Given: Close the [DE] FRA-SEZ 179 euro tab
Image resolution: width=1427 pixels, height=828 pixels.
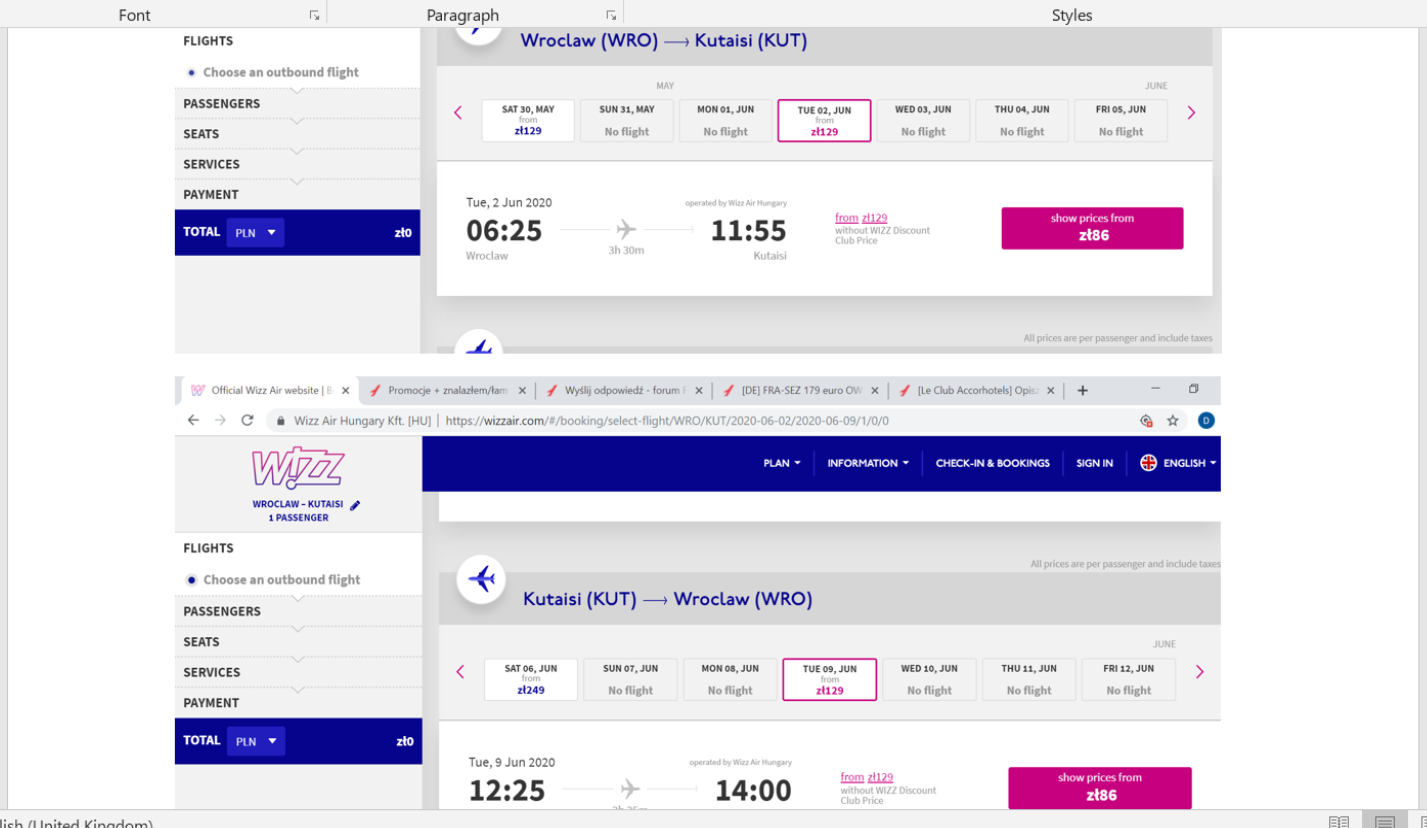Looking at the screenshot, I should (x=876, y=391).
